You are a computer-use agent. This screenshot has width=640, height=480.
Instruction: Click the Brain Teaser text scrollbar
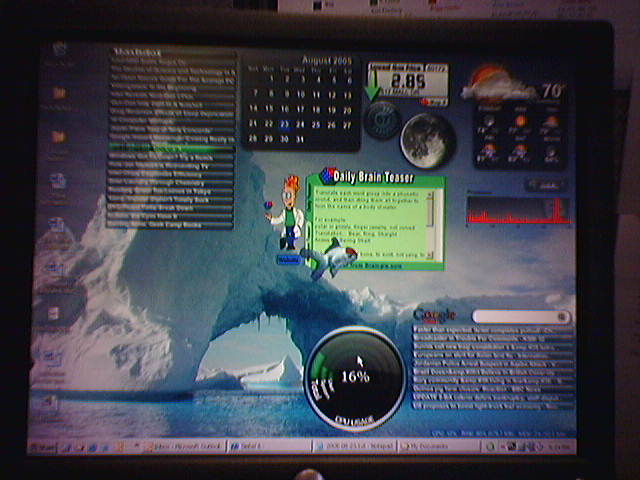pyautogui.click(x=431, y=224)
